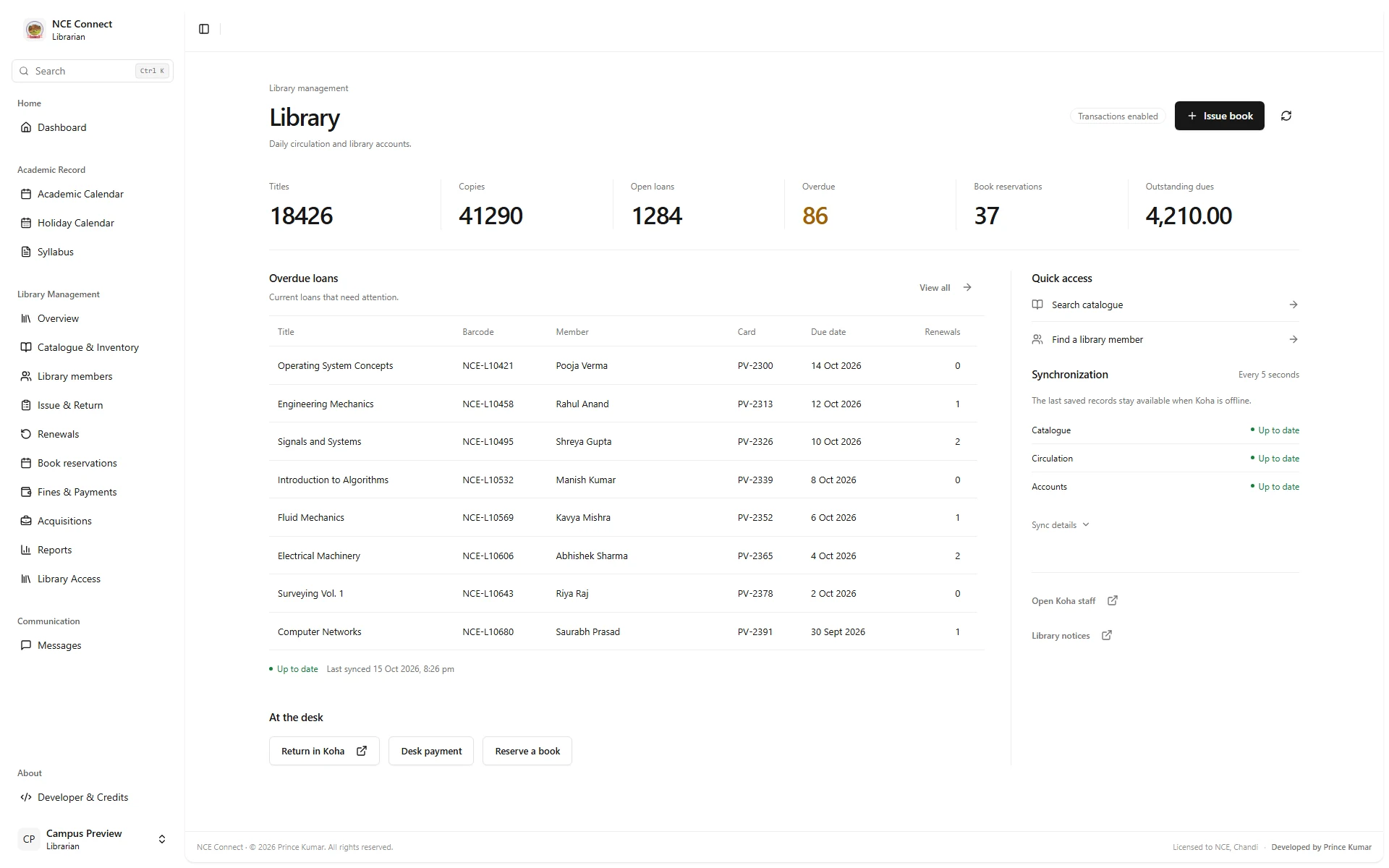The height and width of the screenshot is (868, 1389).
Task: Click the arrow icon next to View all
Action: (967, 287)
